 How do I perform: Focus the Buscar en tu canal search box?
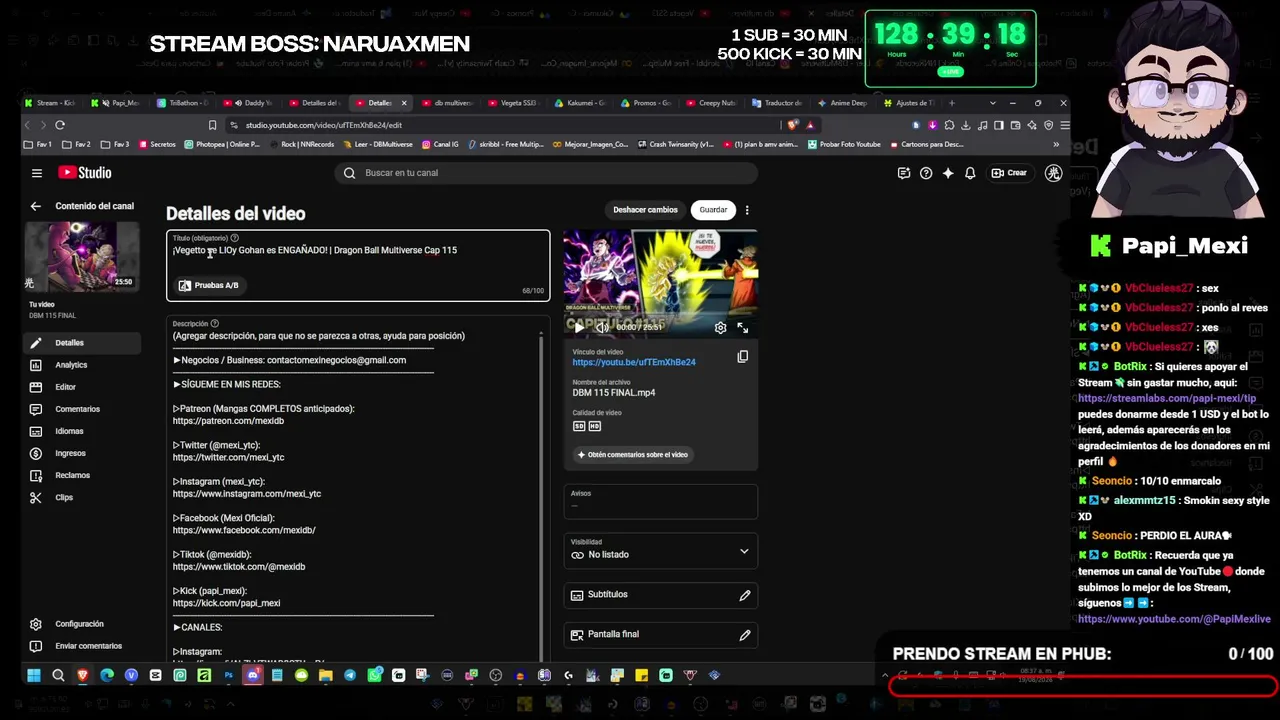[x=546, y=173]
